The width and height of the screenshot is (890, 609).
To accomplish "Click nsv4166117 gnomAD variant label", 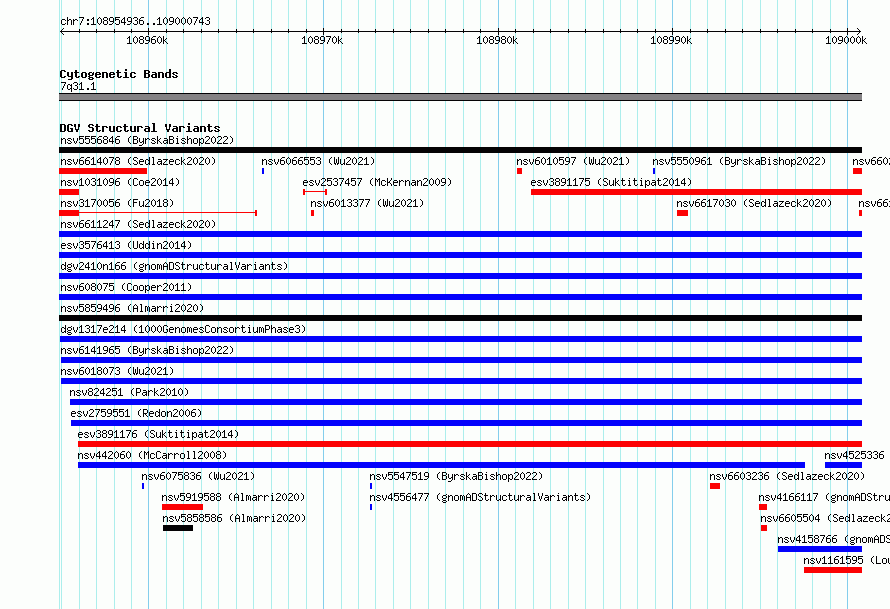I will tap(824, 497).
